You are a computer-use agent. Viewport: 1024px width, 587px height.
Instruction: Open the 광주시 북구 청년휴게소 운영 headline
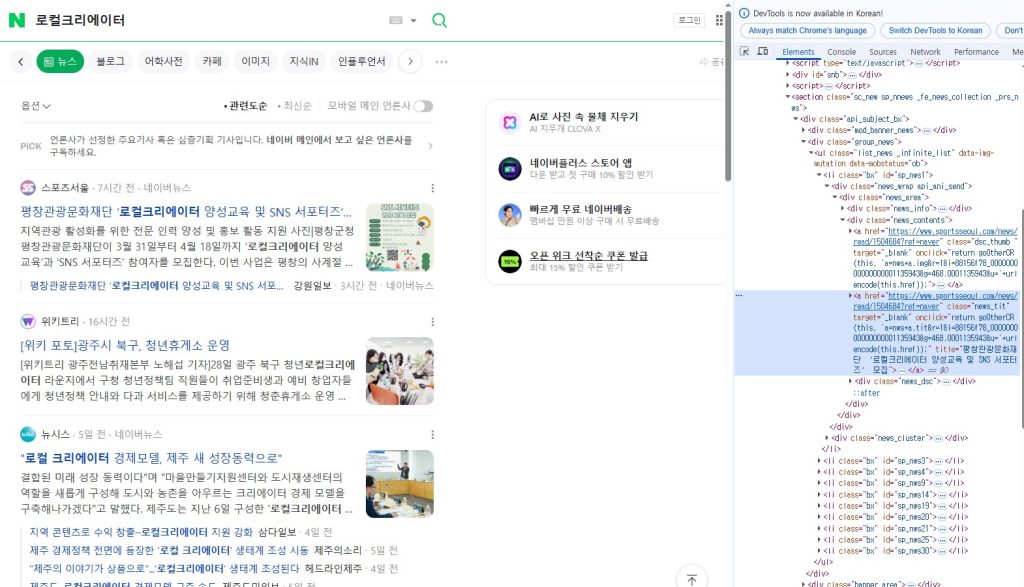tap(125, 345)
